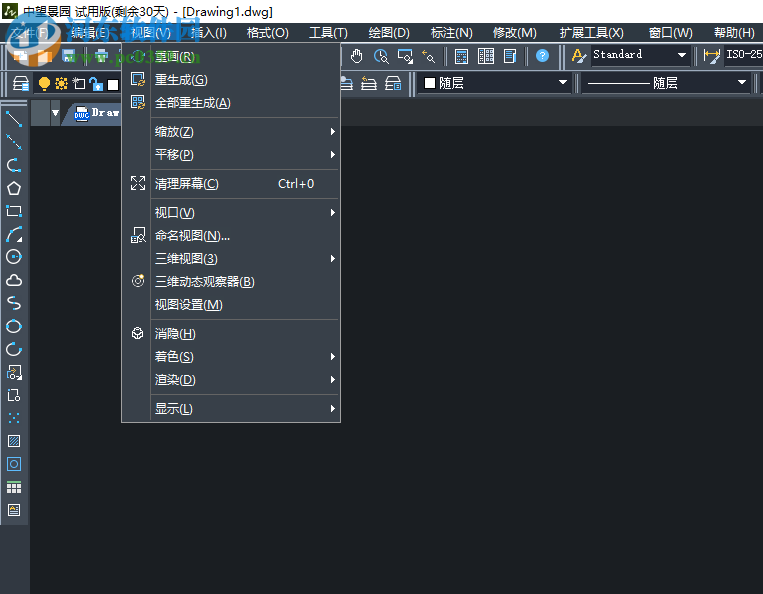The width and height of the screenshot is (763, 594).
Task: Open the 标注(N) menu
Action: coord(451,33)
